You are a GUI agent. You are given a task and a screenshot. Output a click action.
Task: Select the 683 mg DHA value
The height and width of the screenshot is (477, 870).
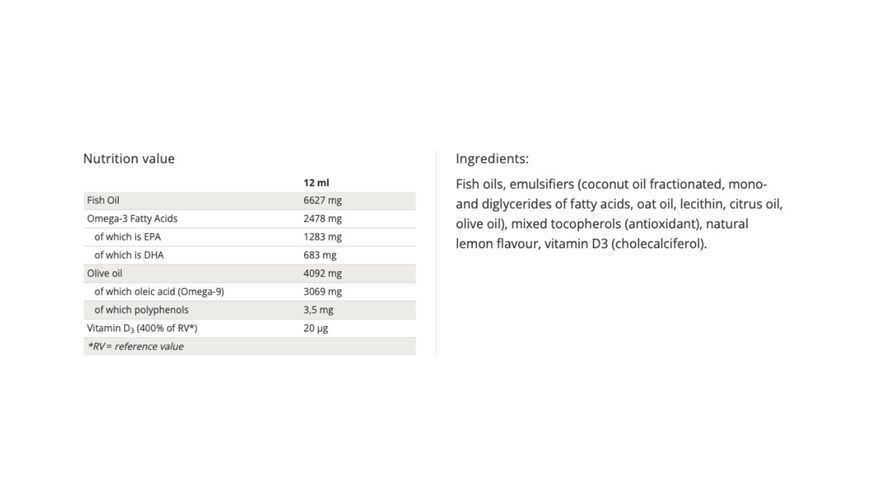[x=320, y=255]
